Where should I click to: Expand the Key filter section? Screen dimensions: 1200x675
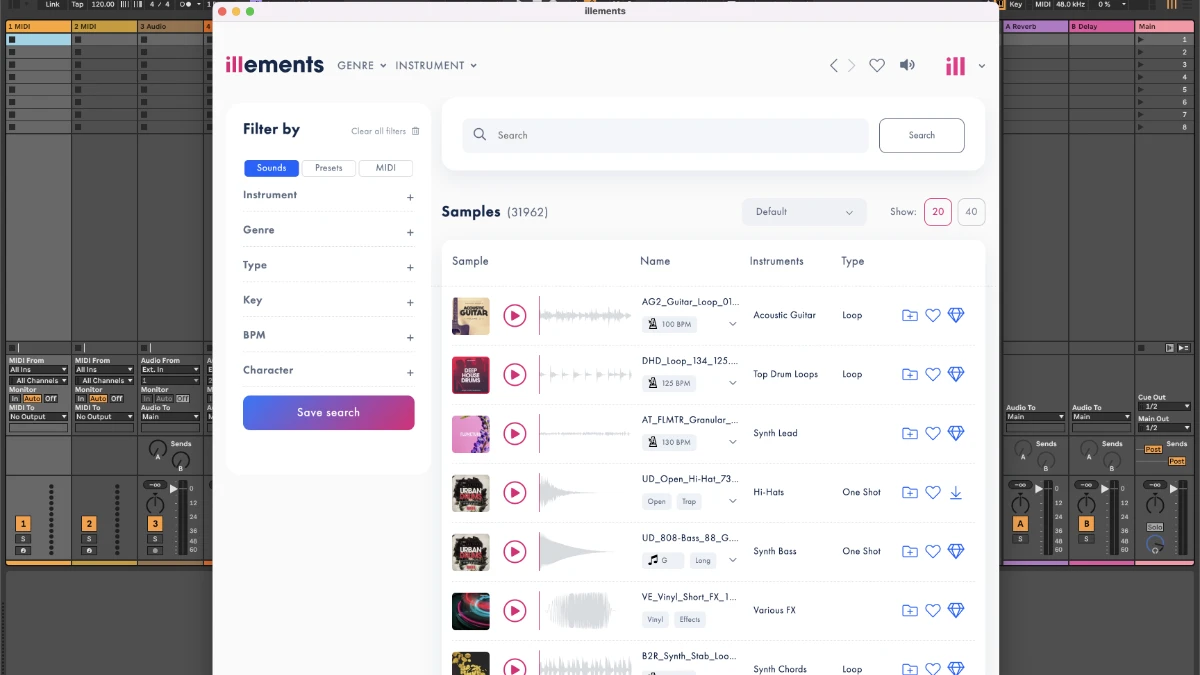(410, 303)
